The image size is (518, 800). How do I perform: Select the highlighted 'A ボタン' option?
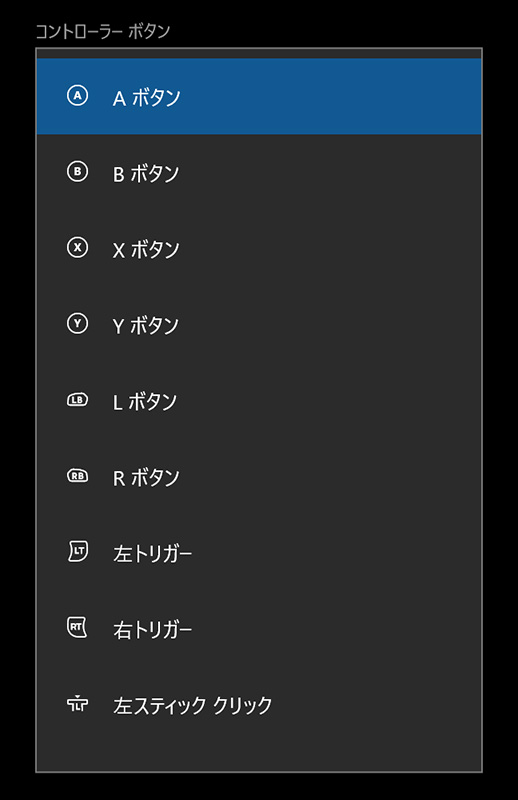(259, 96)
